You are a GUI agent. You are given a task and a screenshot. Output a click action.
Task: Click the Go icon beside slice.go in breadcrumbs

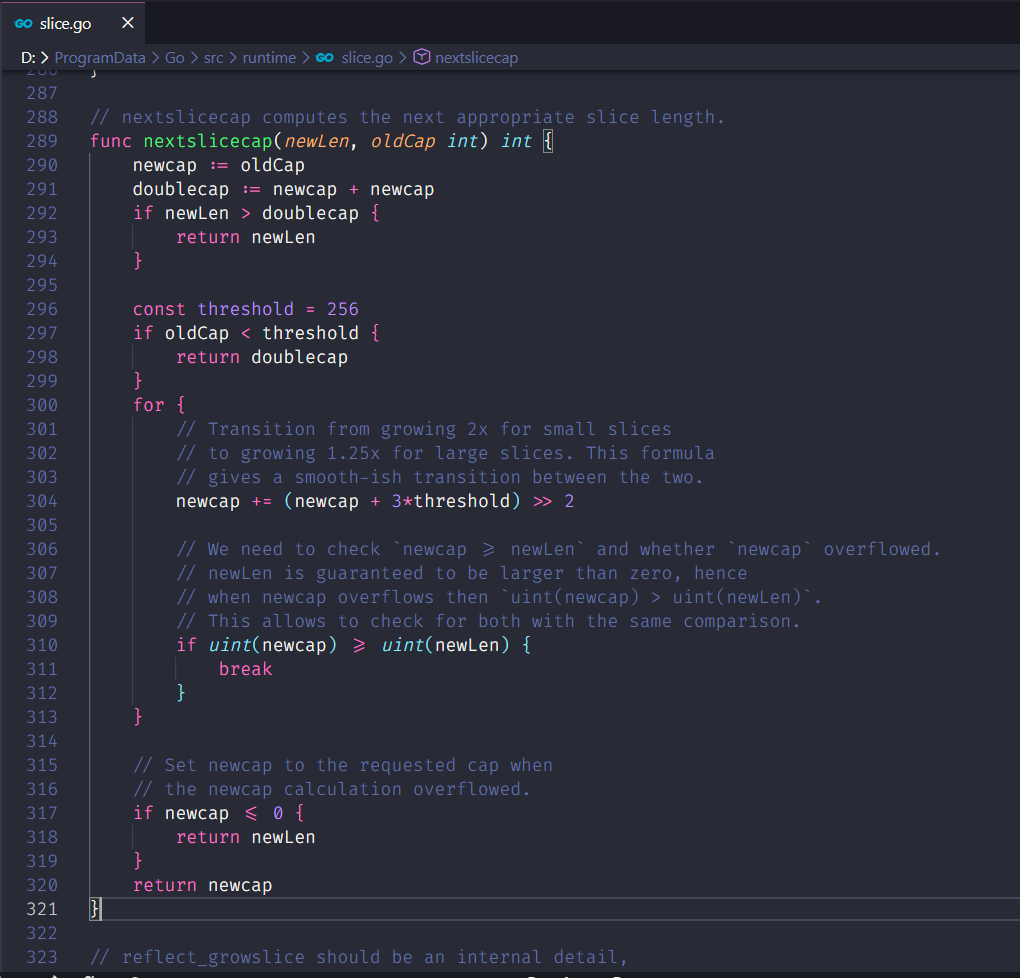(324, 58)
